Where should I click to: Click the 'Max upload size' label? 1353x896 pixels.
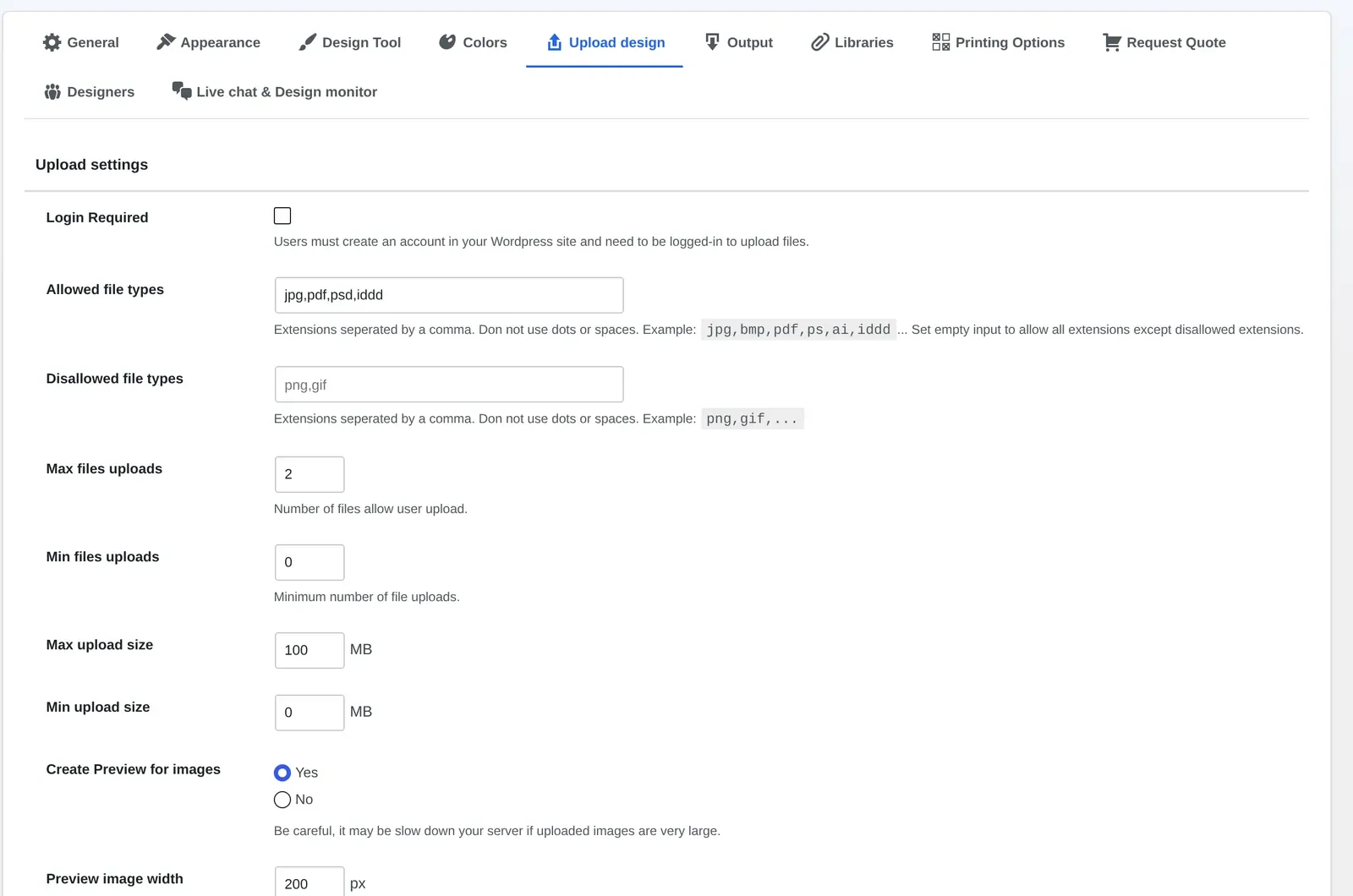click(100, 645)
